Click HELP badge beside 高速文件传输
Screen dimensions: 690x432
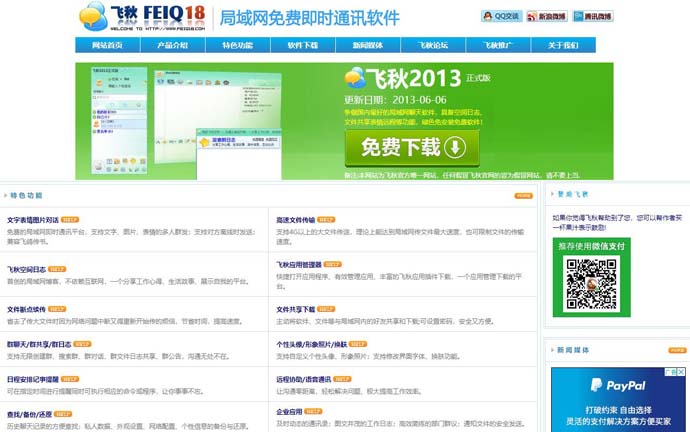click(326, 220)
